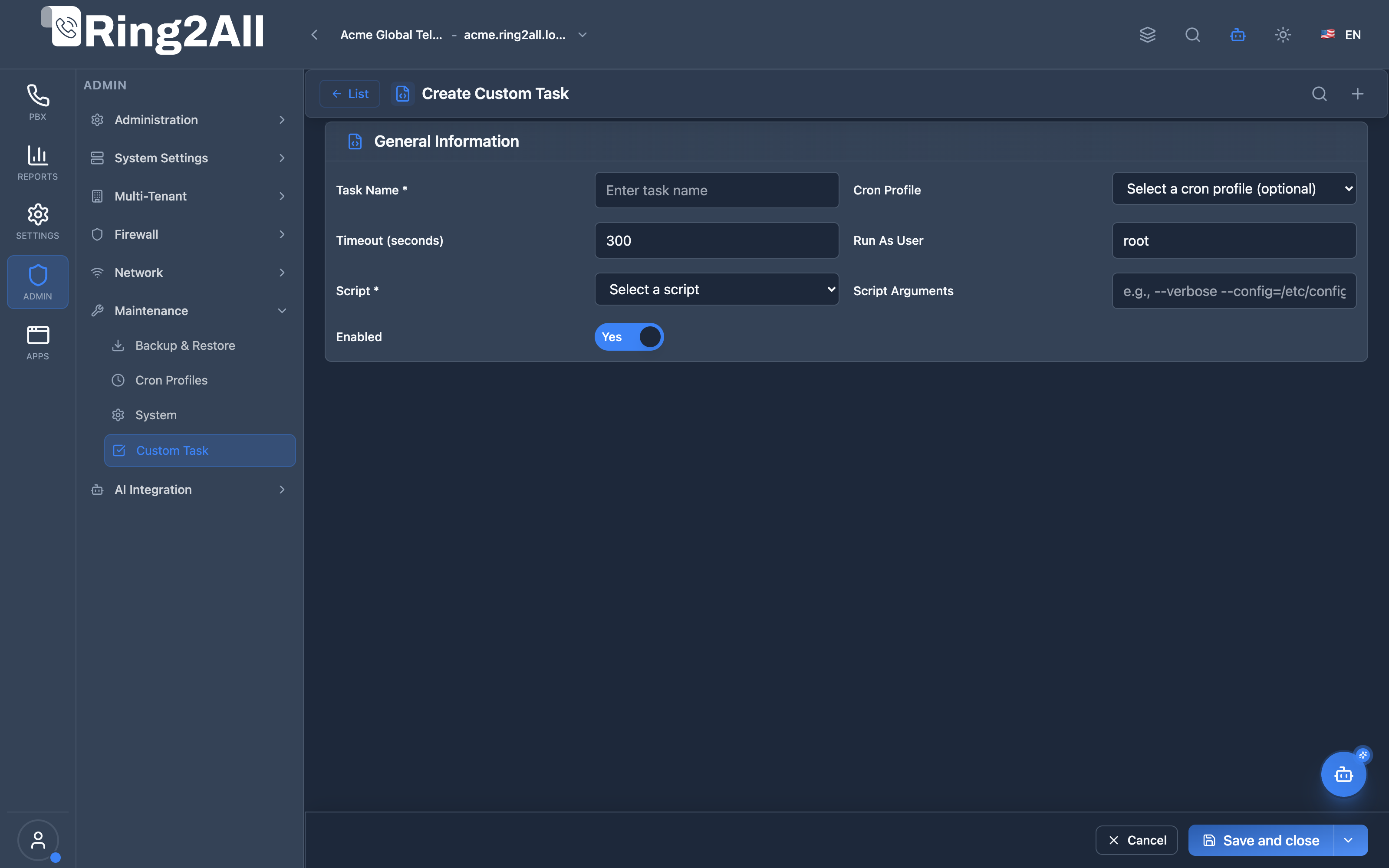Click the Task Name input field

click(716, 190)
